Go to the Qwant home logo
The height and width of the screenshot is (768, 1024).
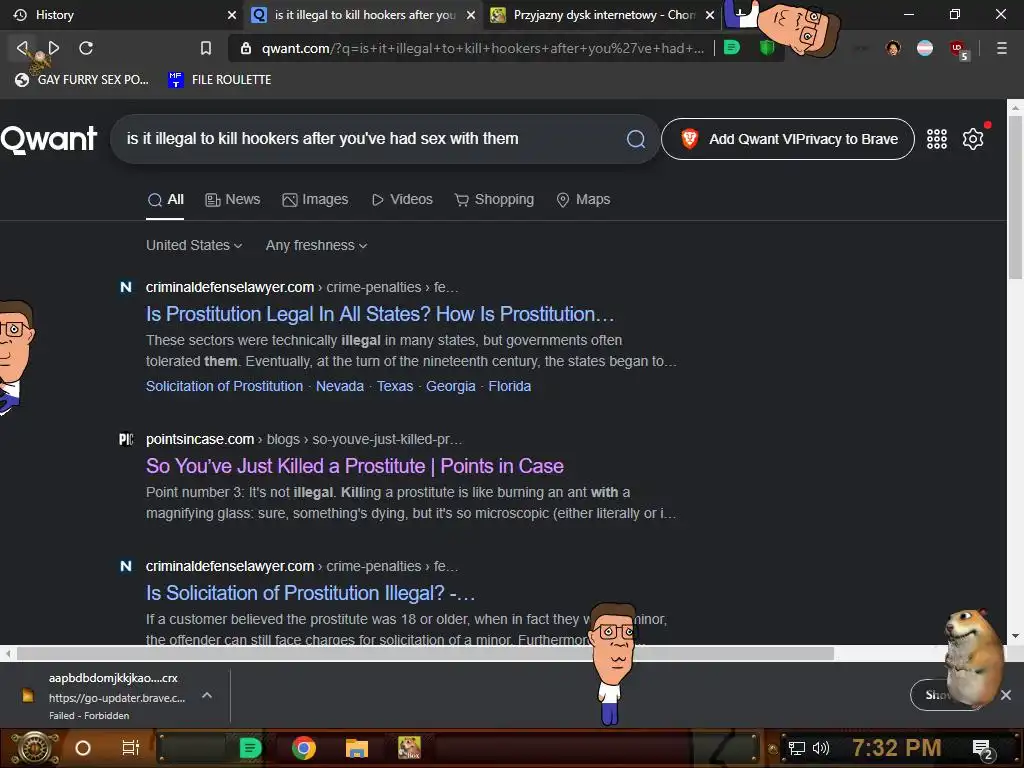(x=48, y=139)
